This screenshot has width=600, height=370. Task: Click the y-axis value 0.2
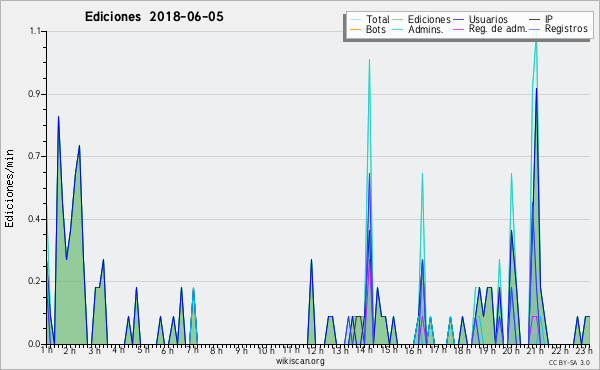tap(35, 281)
